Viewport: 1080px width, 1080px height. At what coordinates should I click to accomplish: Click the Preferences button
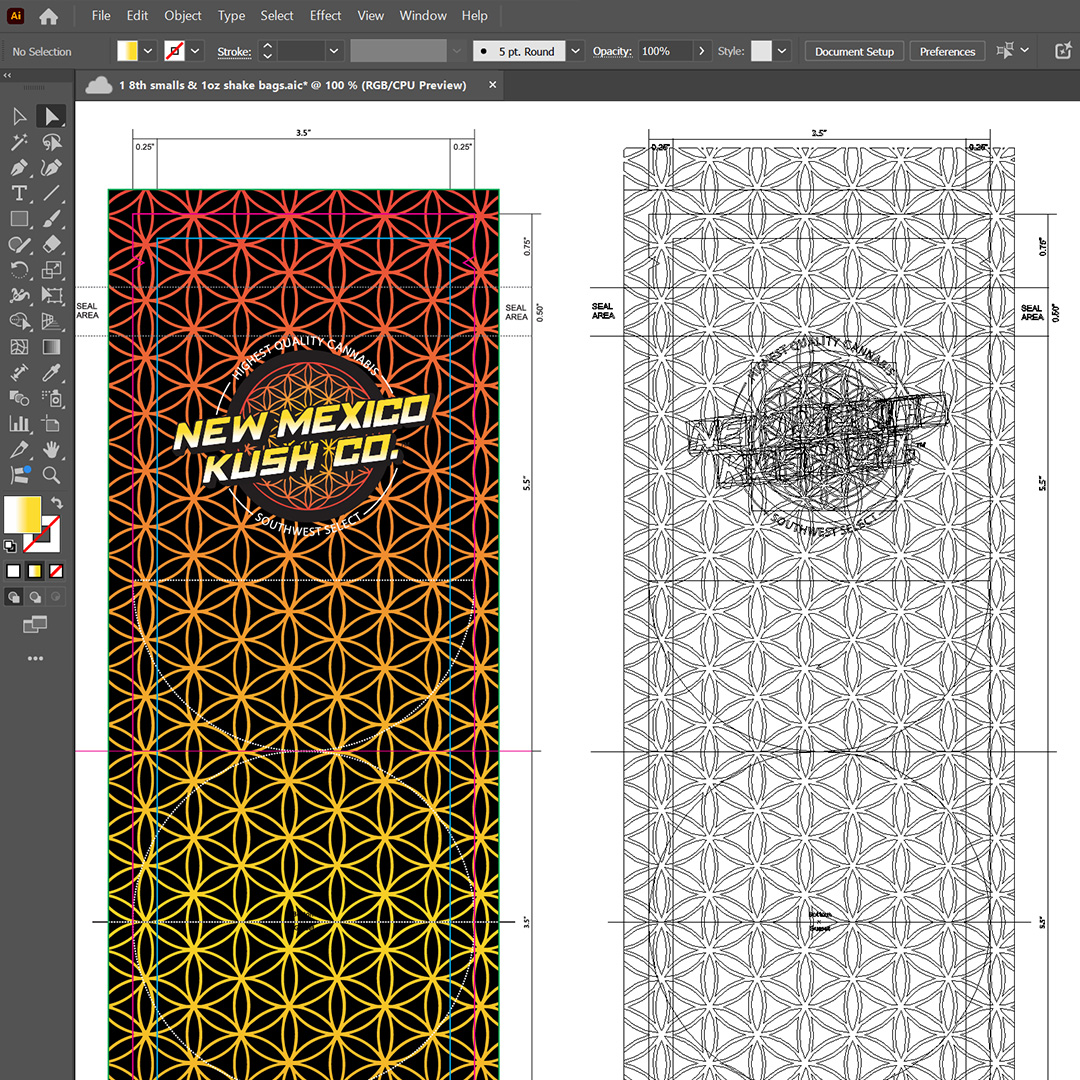(x=947, y=52)
